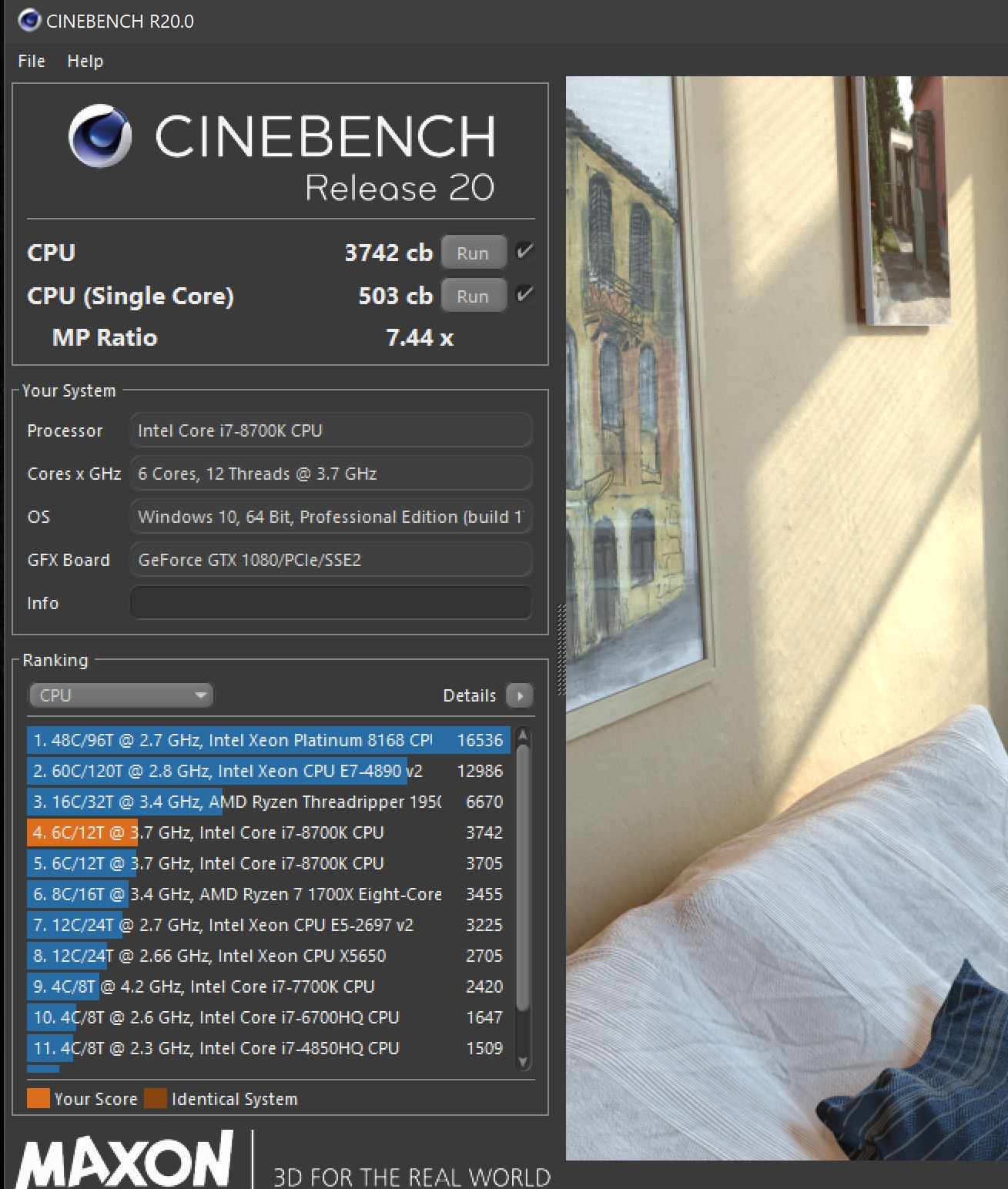Image resolution: width=1008 pixels, height=1189 pixels.
Task: Click ranking list scroll down arrow
Action: click(x=523, y=1062)
